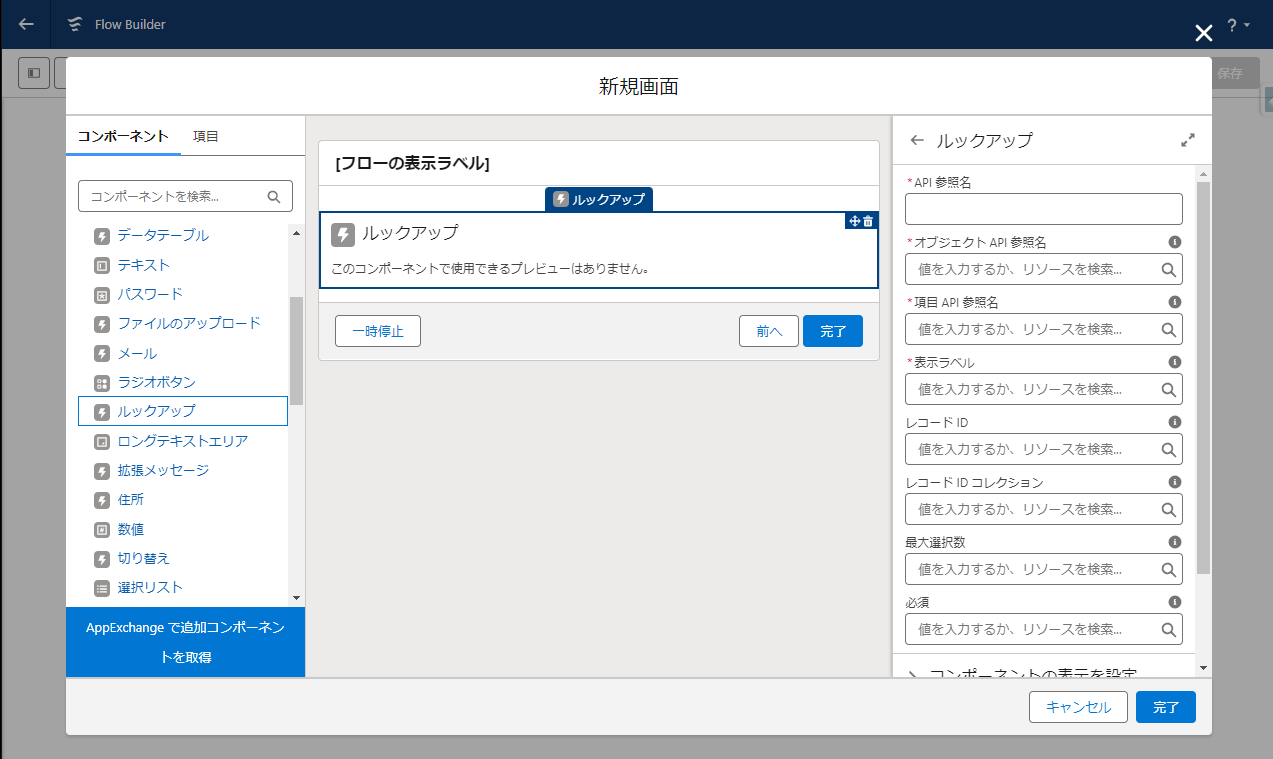
Task: Click the 住所 component icon
Action: pos(101,500)
